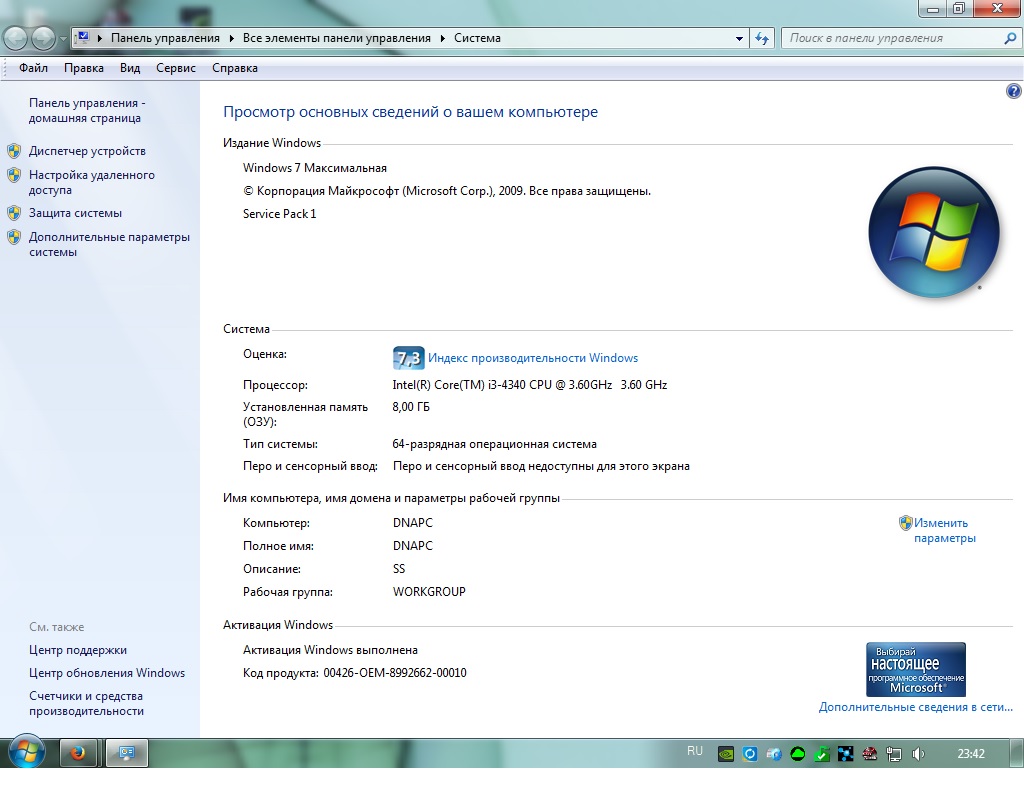Open Firefox from the taskbar

coord(78,753)
